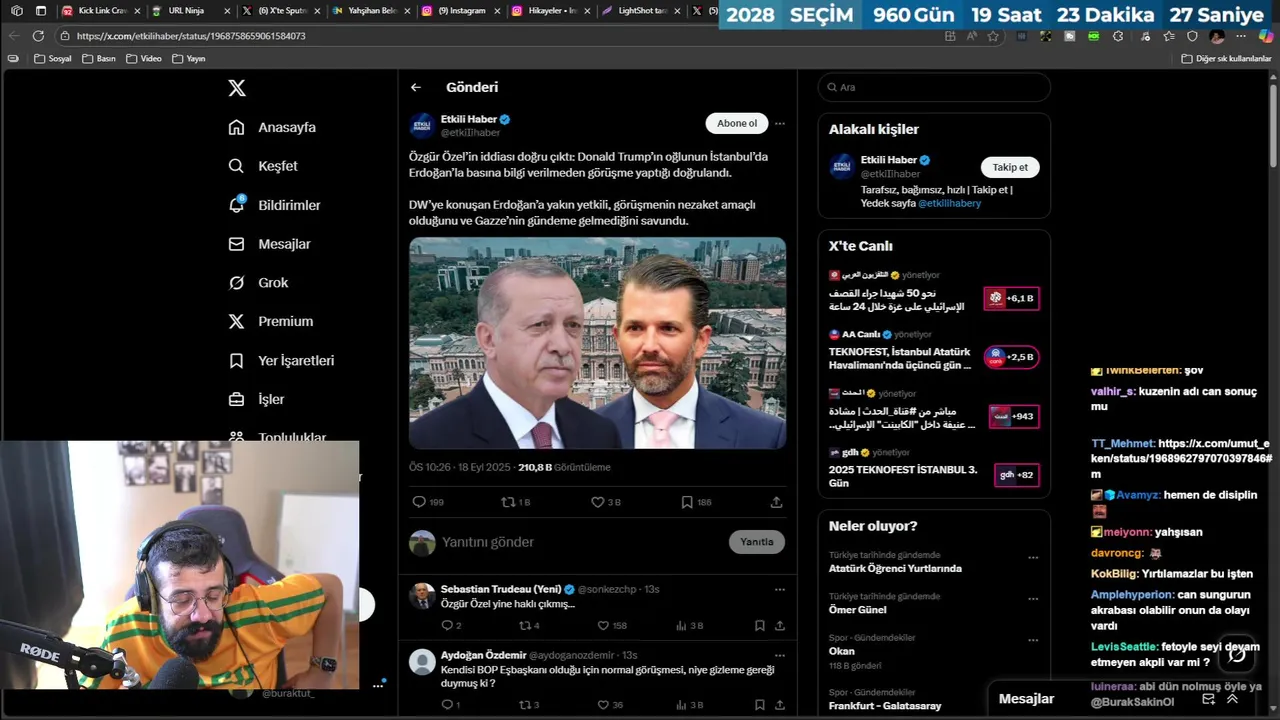Follow Etkili Haber with Takip et
This screenshot has width=1280, height=720.
[x=1010, y=167]
